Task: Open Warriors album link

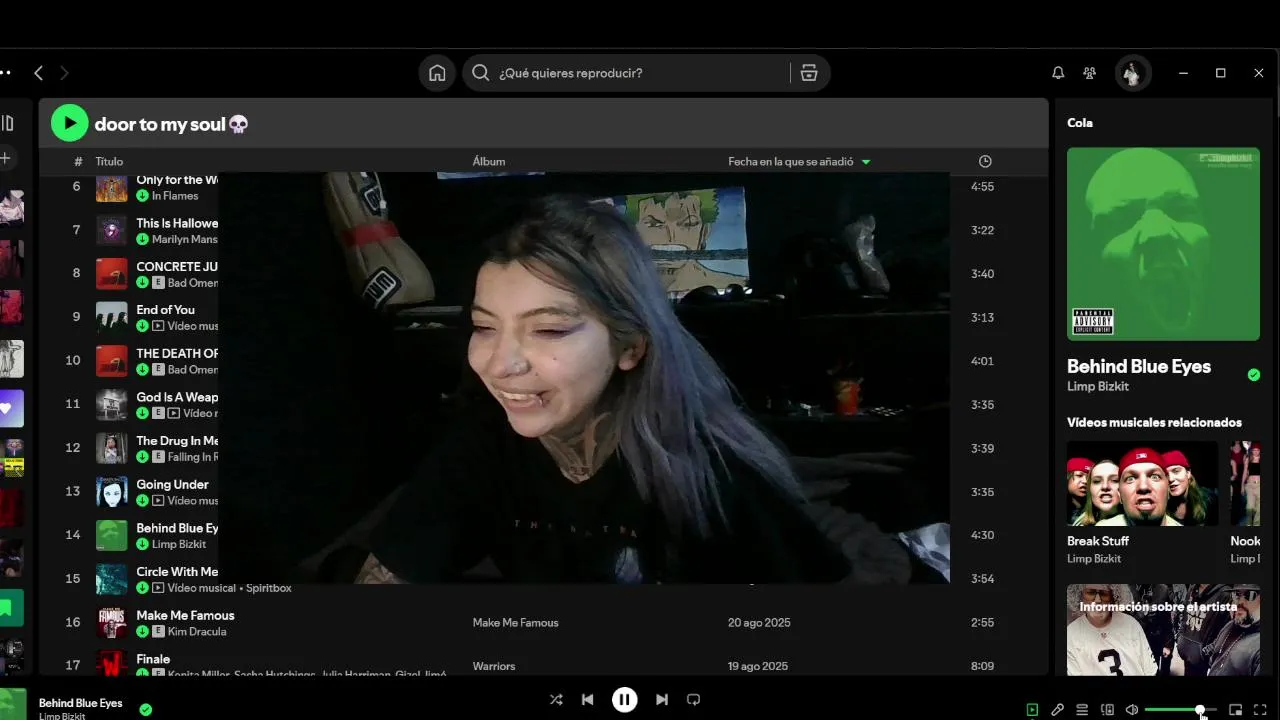Action: tap(493, 666)
